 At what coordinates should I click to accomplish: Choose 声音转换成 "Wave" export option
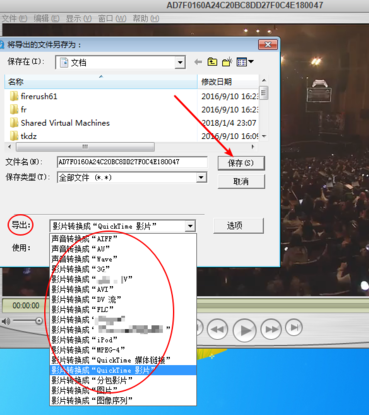[x=123, y=259]
